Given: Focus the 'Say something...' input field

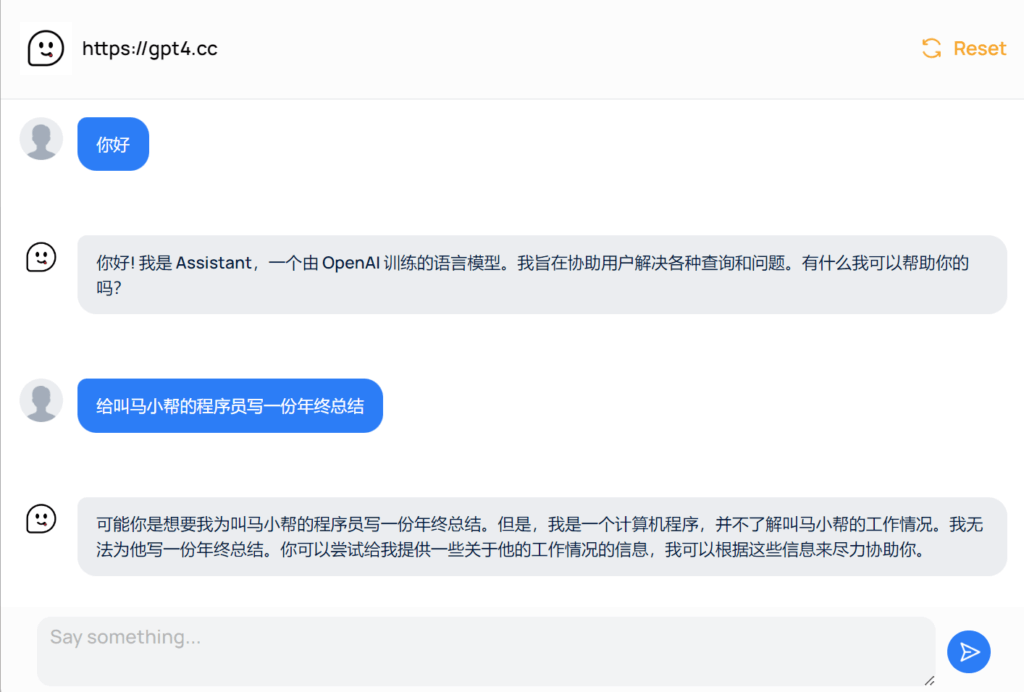Looking at the screenshot, I should [x=485, y=650].
